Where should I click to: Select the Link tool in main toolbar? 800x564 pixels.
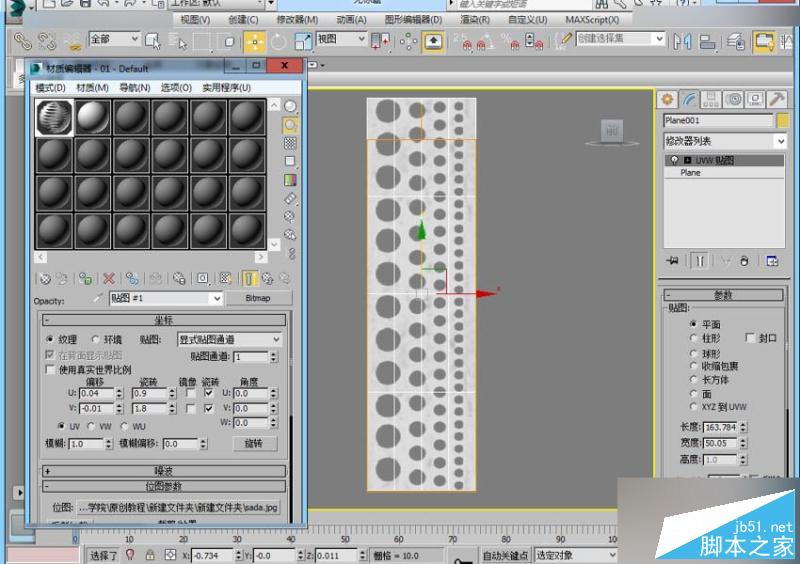click(x=22, y=41)
